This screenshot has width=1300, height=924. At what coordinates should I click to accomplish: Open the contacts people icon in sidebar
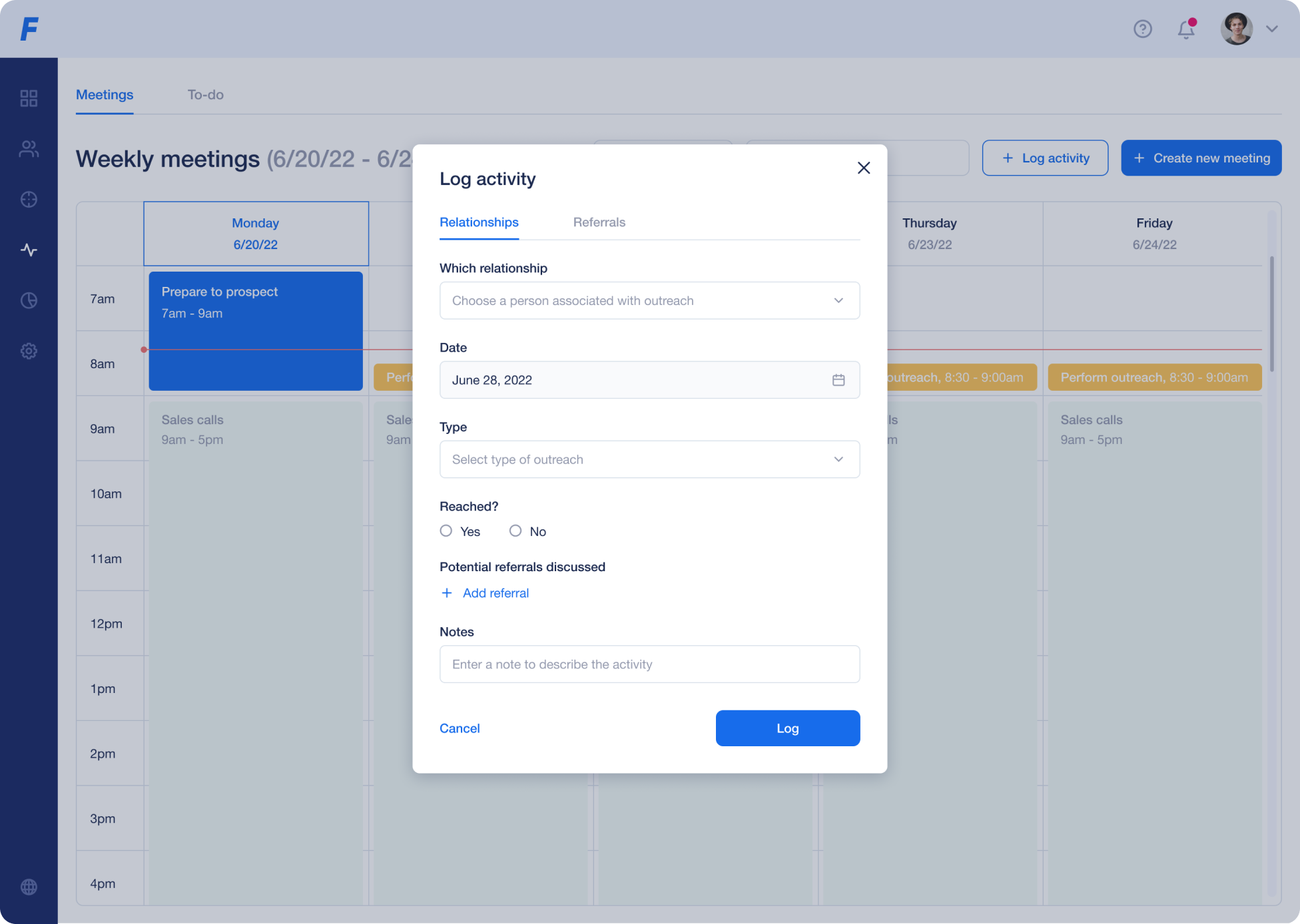(x=29, y=149)
